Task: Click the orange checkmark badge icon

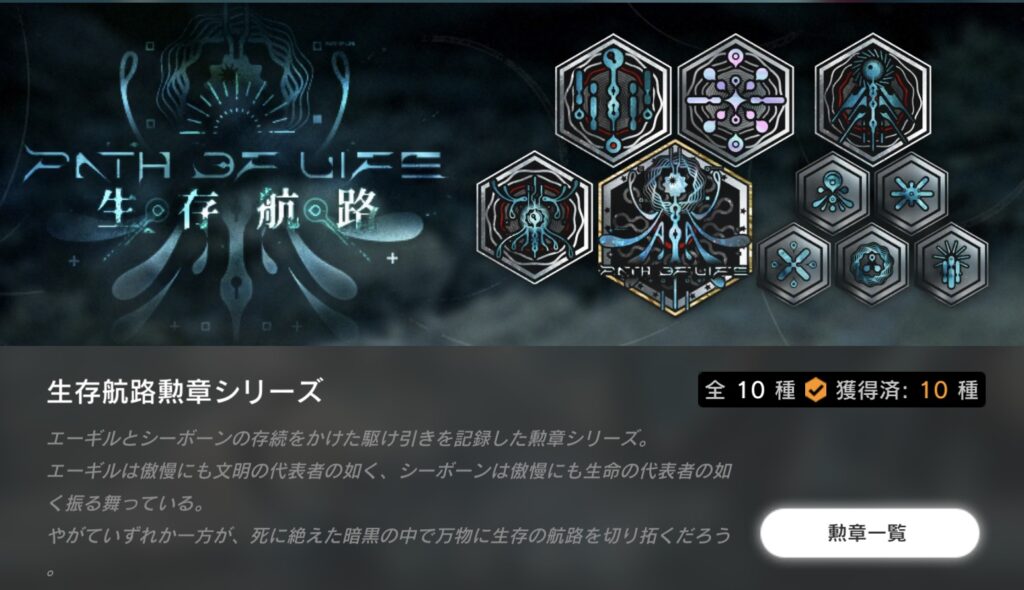Action: pyautogui.click(x=815, y=390)
